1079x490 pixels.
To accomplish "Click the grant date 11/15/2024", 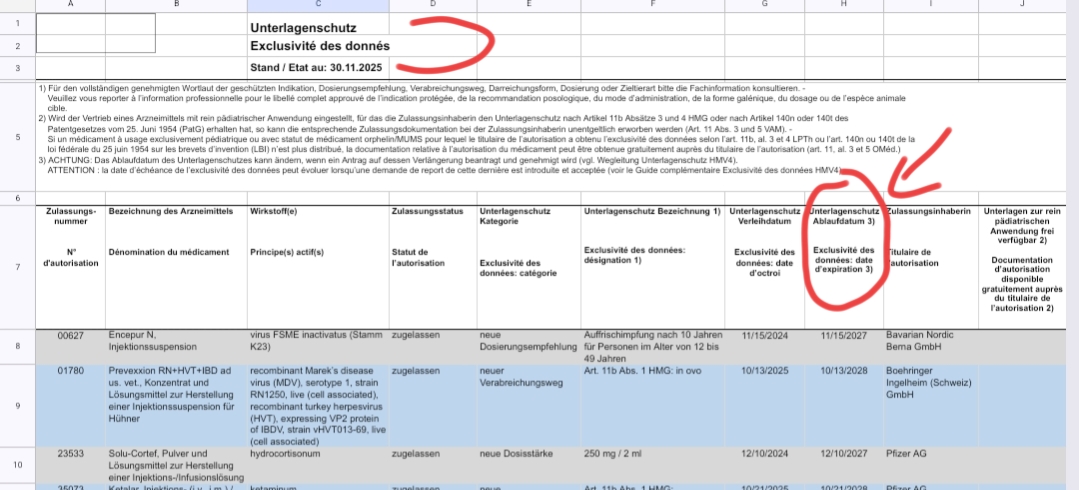I will click(x=765, y=347).
